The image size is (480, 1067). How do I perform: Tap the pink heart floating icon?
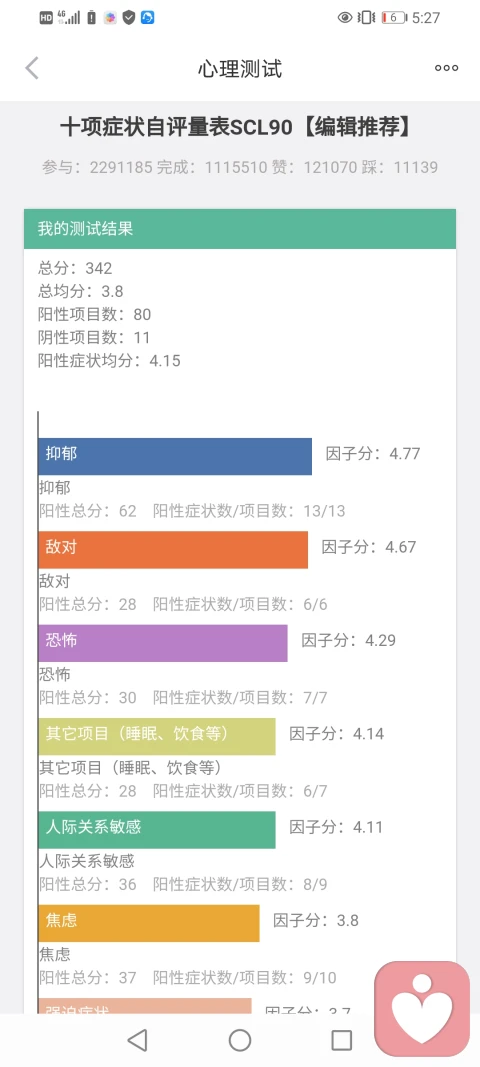coord(422,1008)
